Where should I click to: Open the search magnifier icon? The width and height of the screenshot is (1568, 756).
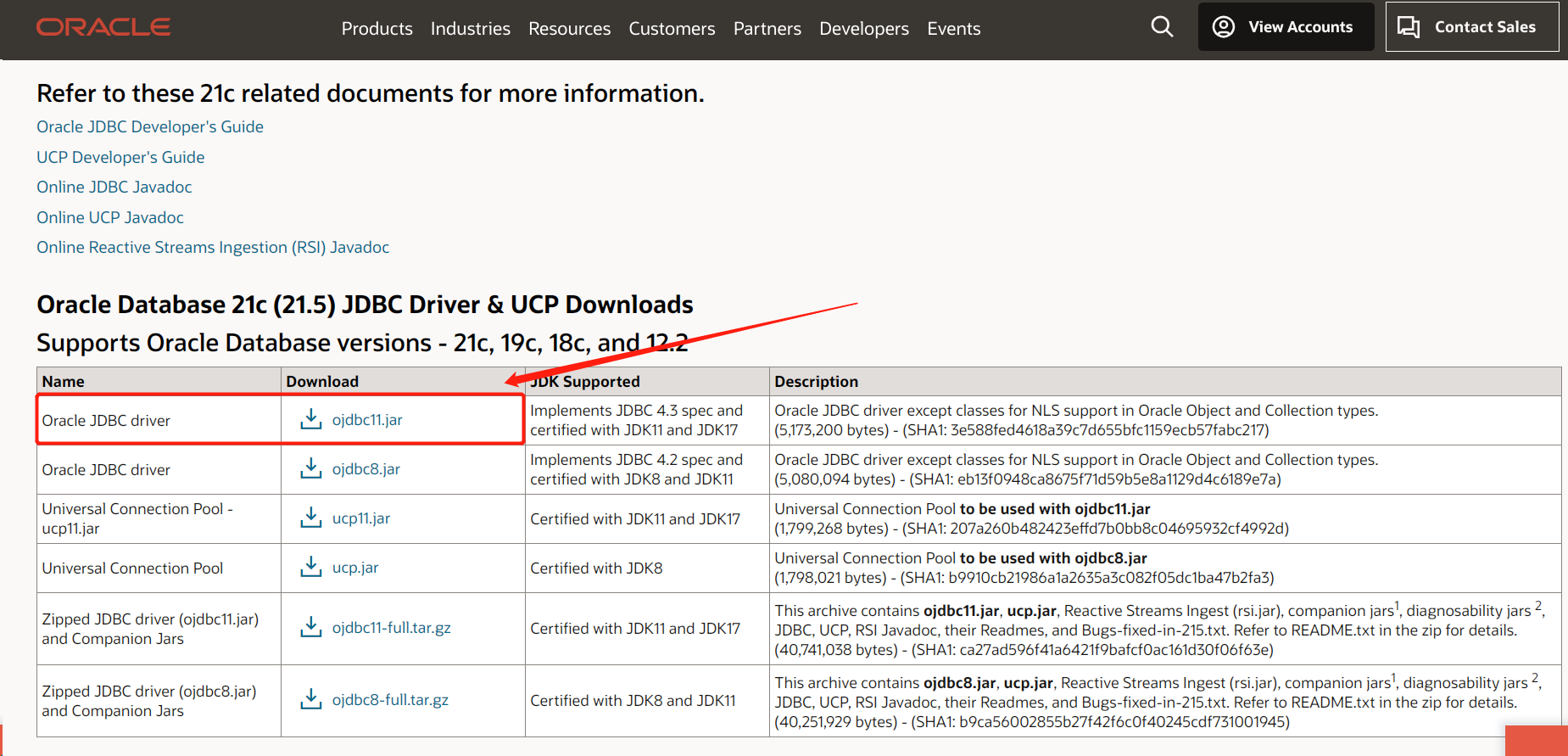pos(1162,27)
